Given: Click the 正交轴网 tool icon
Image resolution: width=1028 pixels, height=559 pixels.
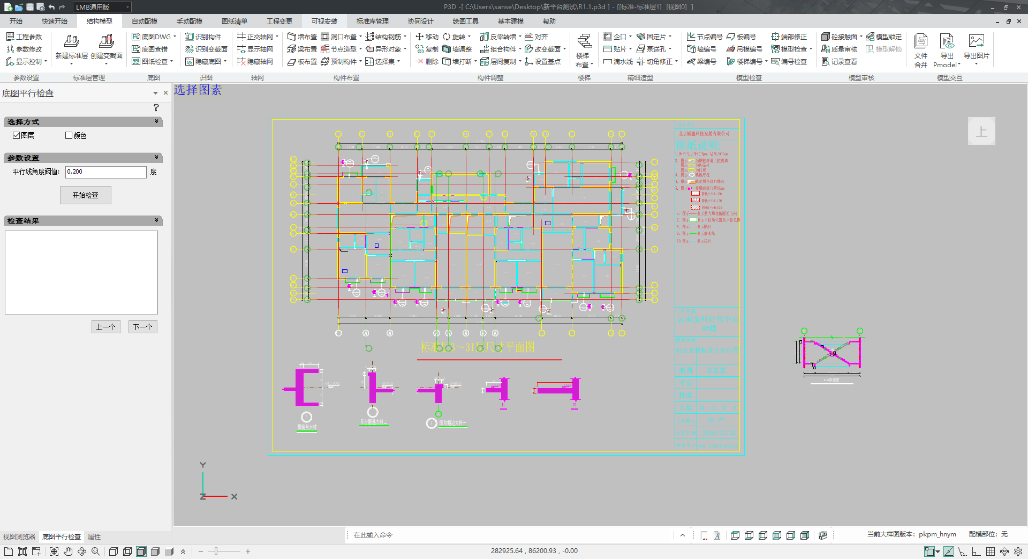Looking at the screenshot, I should click(x=240, y=36).
